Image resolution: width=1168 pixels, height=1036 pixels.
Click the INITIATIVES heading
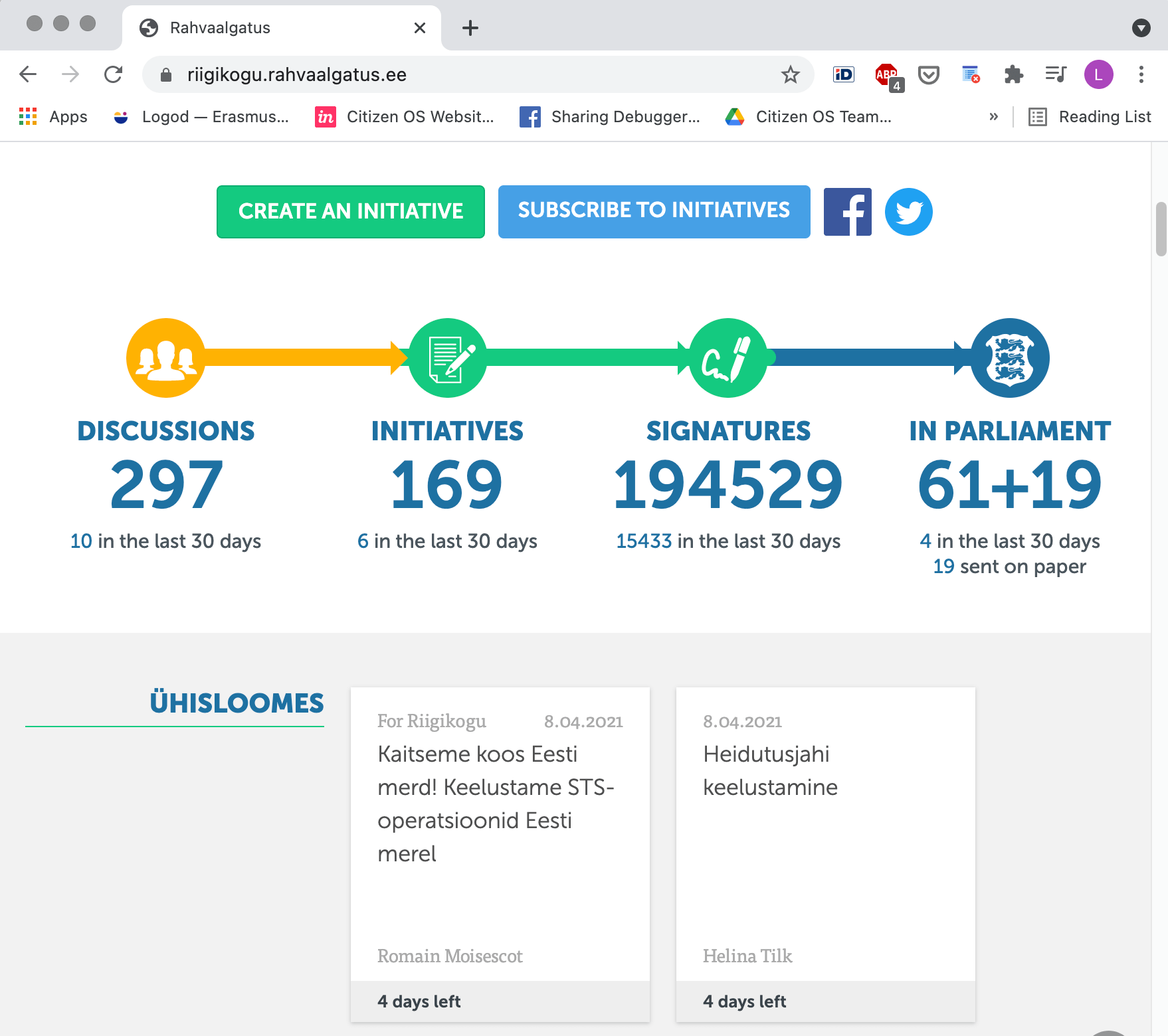447,431
